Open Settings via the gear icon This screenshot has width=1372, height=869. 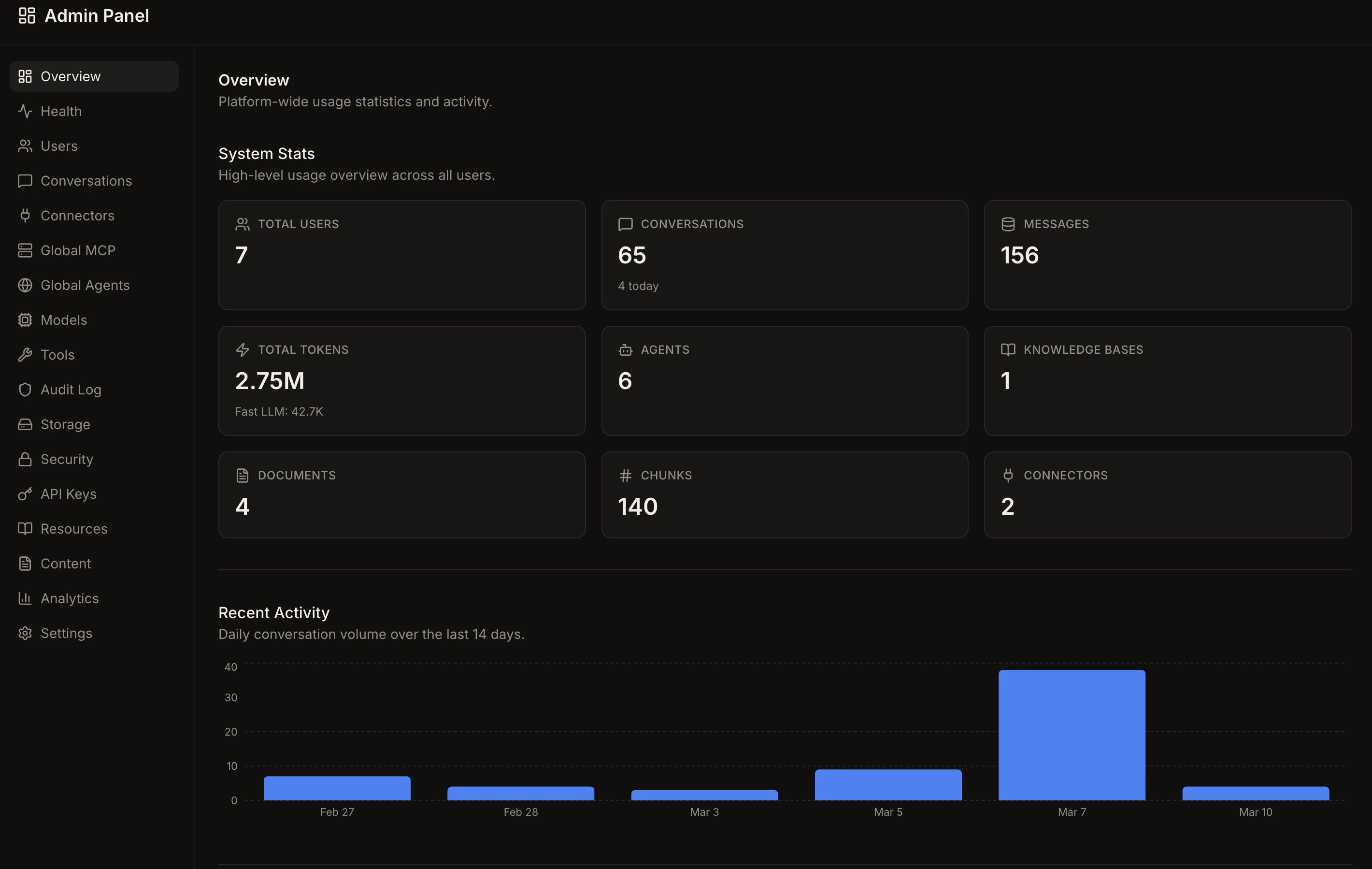coord(25,633)
